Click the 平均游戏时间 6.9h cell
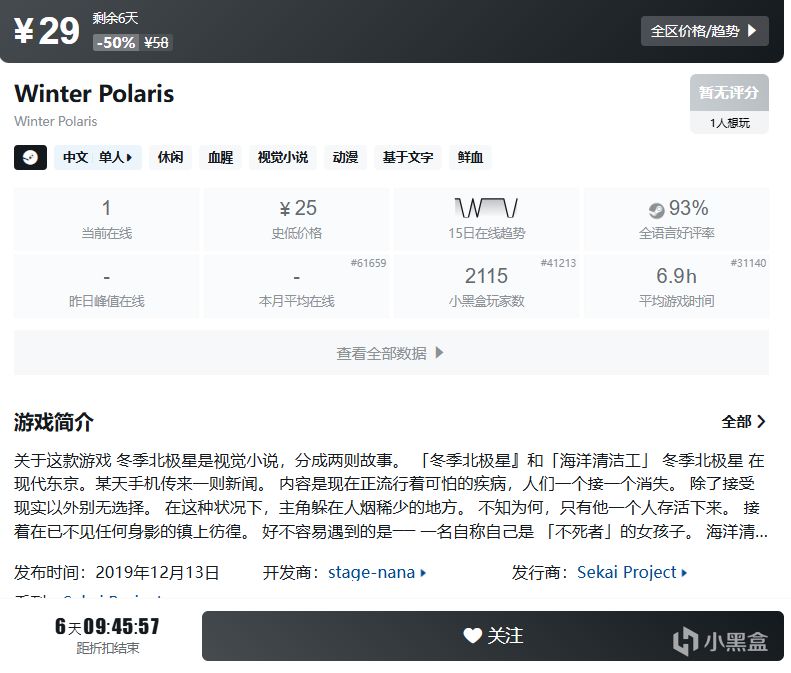This screenshot has width=791, height=673. point(676,287)
